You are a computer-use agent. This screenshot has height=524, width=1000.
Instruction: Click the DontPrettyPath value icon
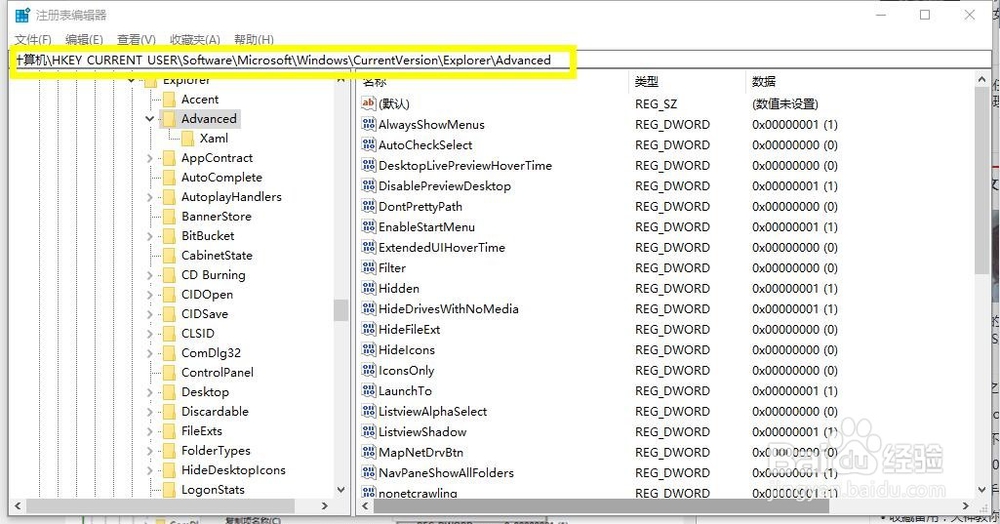369,206
